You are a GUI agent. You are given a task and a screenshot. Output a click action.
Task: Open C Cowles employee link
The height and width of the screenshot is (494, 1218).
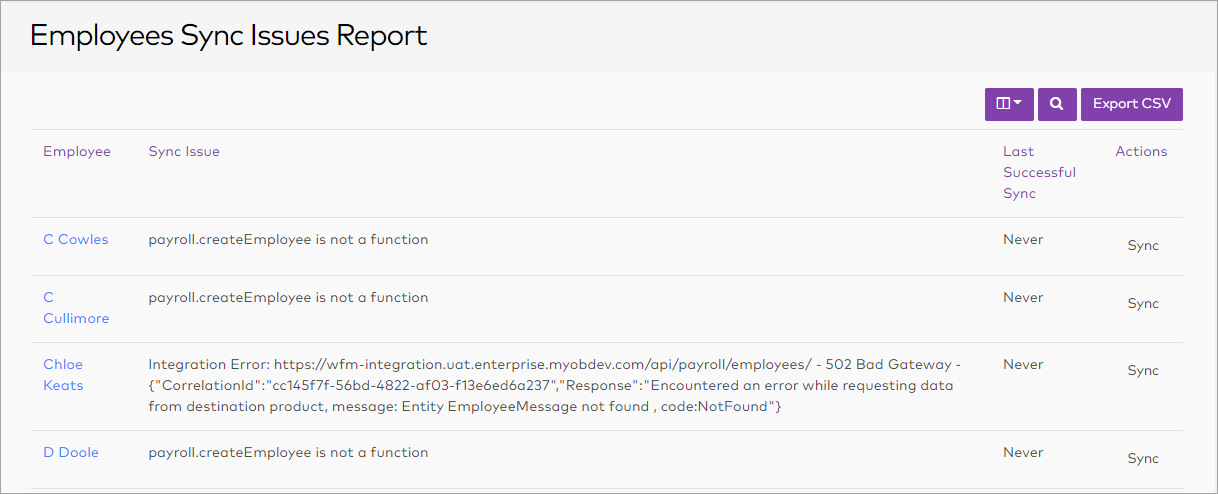tap(76, 240)
